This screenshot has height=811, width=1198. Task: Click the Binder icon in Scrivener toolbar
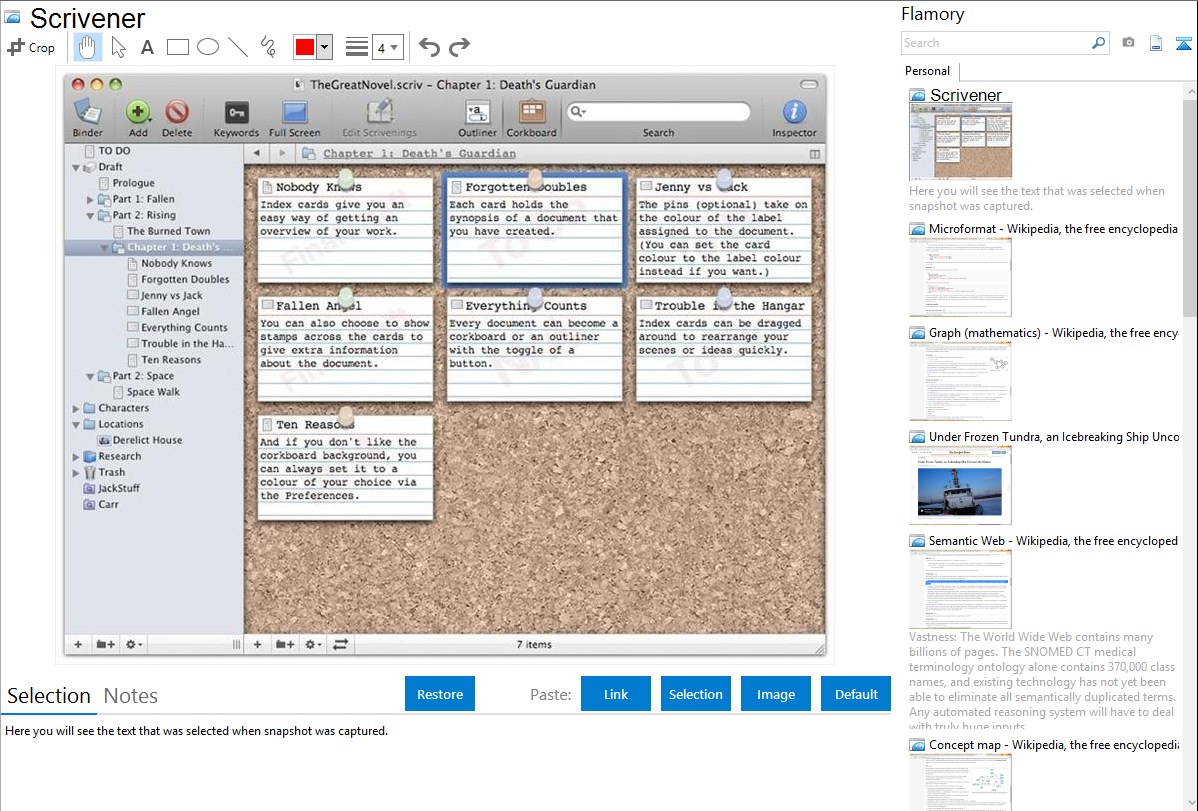pos(88,113)
